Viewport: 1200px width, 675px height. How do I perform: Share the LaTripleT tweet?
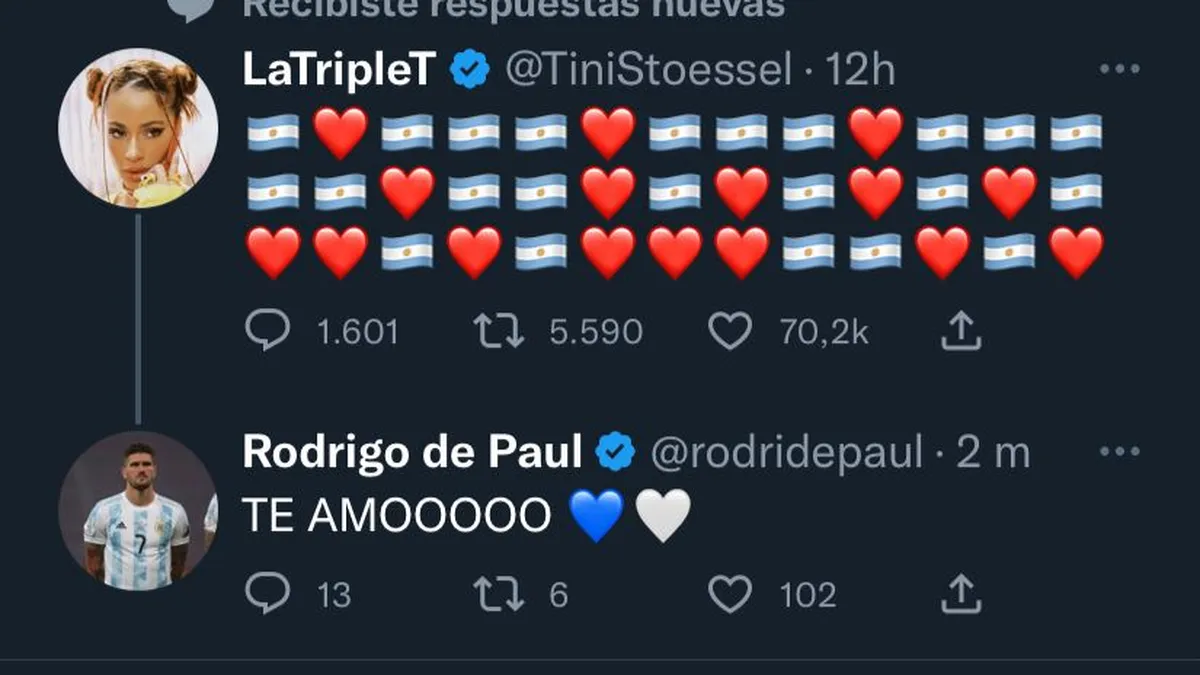tap(960, 331)
